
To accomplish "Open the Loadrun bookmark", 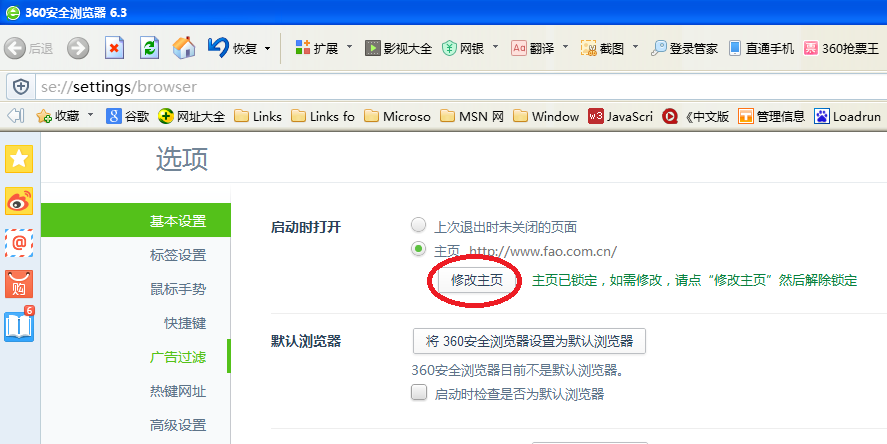I will pos(847,117).
